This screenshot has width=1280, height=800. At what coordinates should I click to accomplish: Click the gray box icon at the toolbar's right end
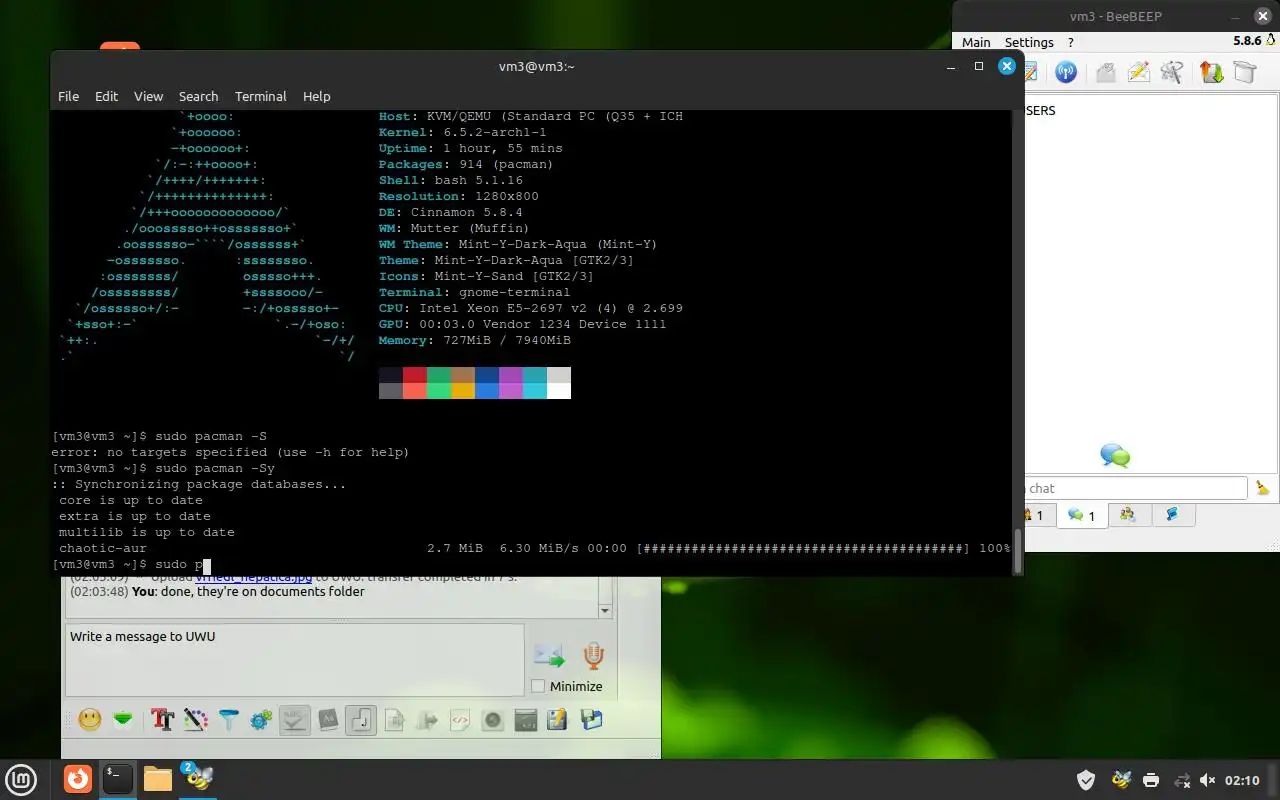tap(1244, 72)
